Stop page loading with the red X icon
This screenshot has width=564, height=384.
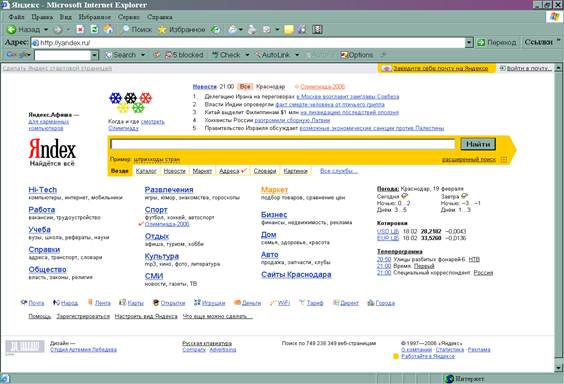point(81,29)
